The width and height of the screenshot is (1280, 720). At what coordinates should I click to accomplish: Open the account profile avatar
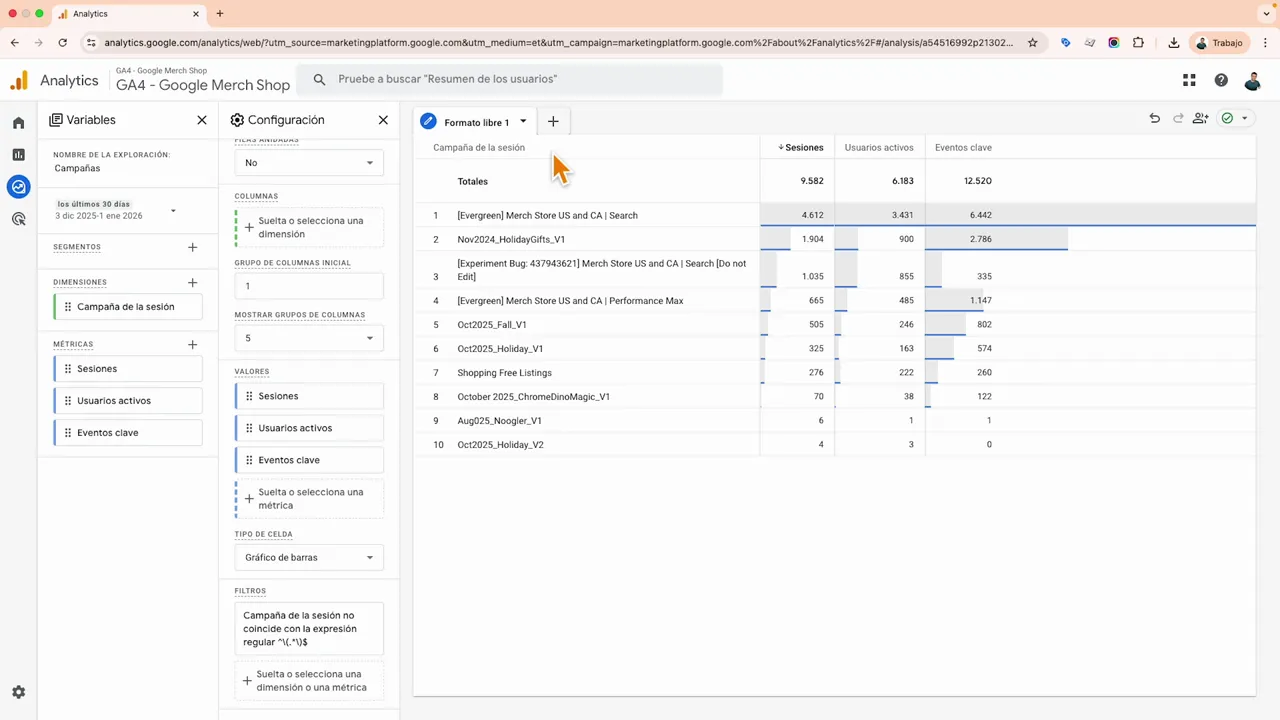coord(1253,81)
